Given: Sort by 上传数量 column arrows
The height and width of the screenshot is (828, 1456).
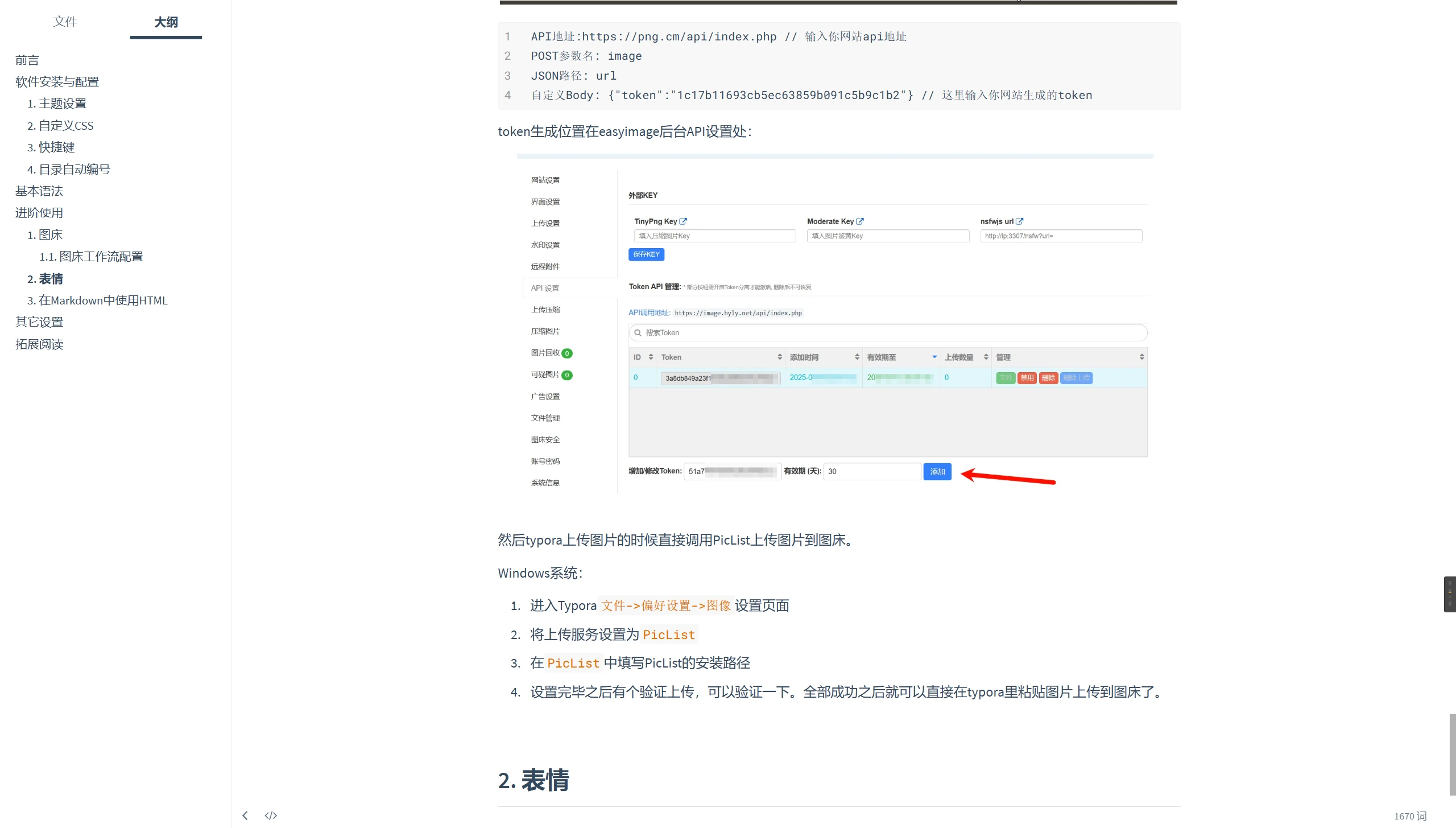Looking at the screenshot, I should (986, 357).
